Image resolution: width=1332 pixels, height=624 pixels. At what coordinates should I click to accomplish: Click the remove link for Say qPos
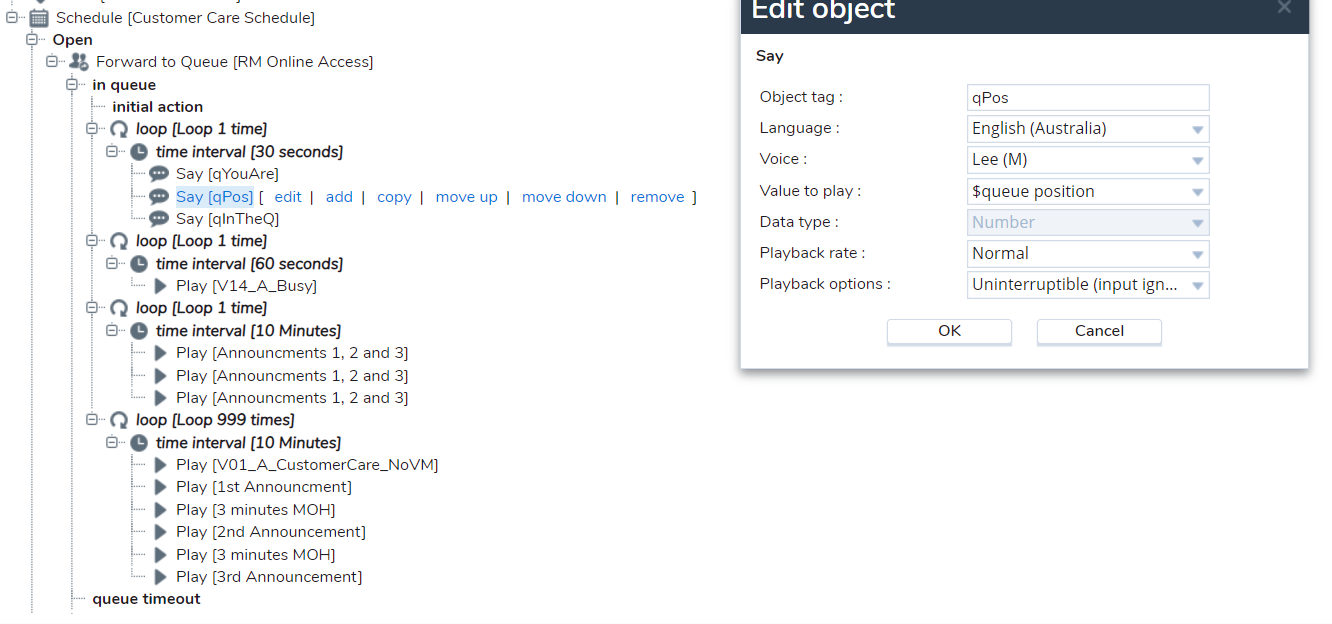point(657,197)
